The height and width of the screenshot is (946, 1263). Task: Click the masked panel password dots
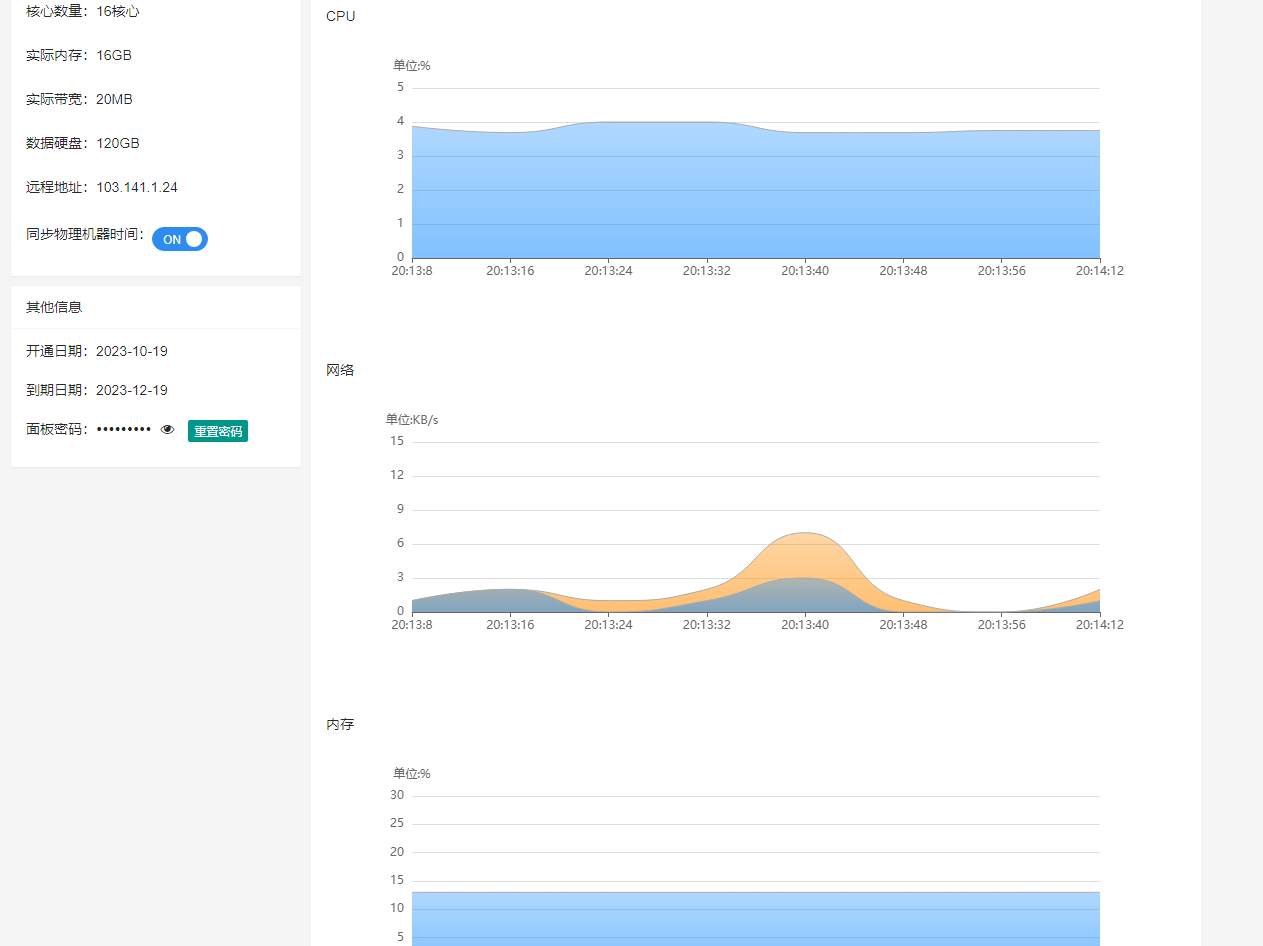[124, 430]
